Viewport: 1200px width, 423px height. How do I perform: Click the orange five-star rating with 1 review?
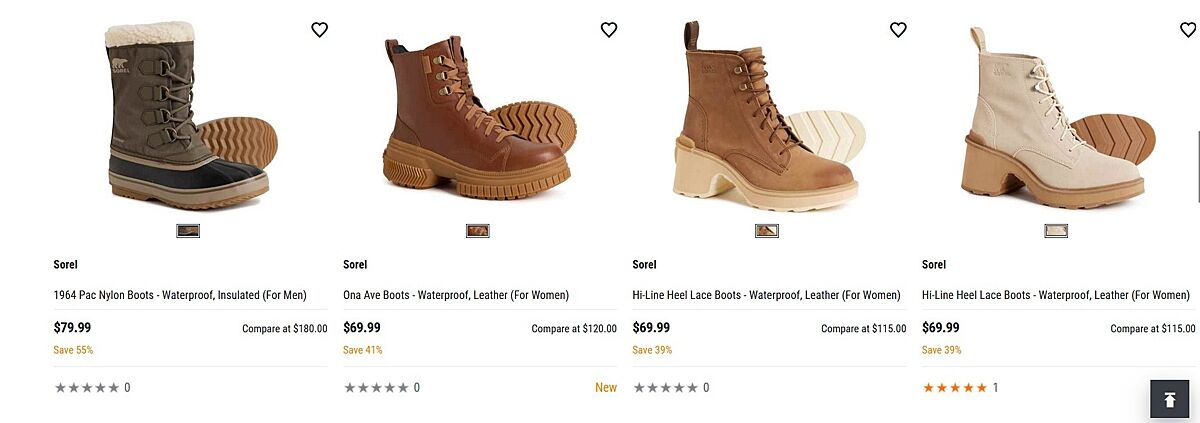(955, 388)
